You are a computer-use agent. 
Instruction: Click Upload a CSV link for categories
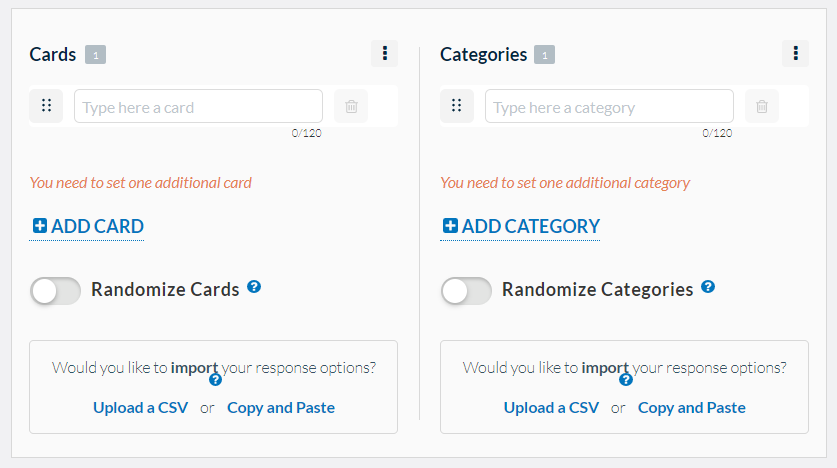(552, 408)
